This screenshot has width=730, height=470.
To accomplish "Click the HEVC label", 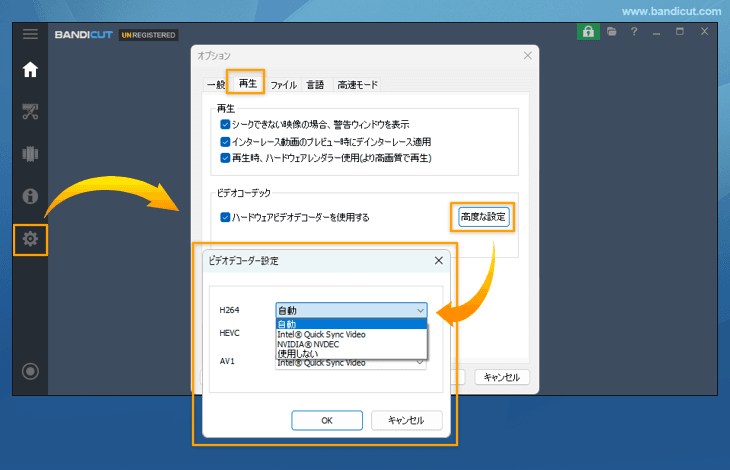I will [229, 333].
